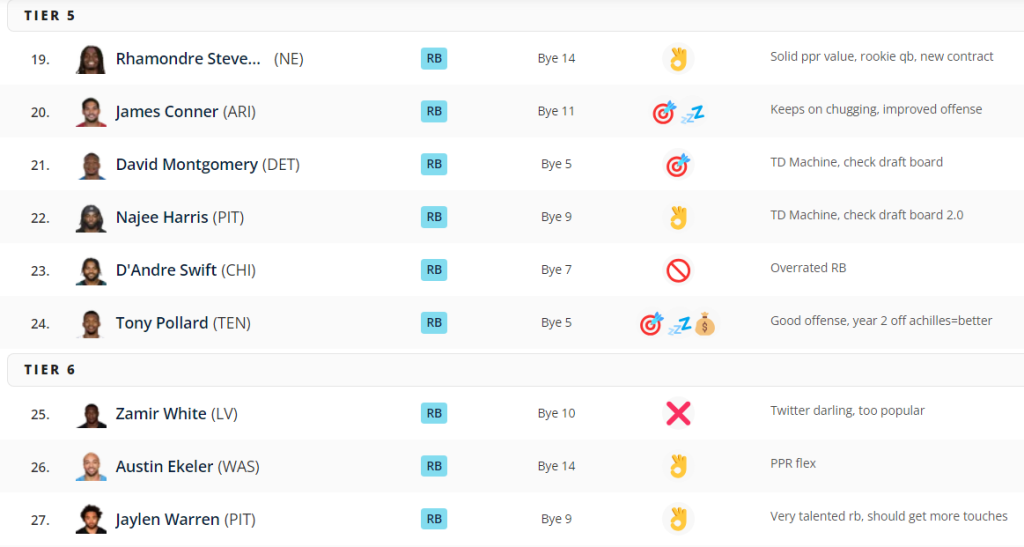This screenshot has height=547, width=1024.
Task: Click the prohibited sign icon for D'Andre Swift
Action: pos(678,270)
